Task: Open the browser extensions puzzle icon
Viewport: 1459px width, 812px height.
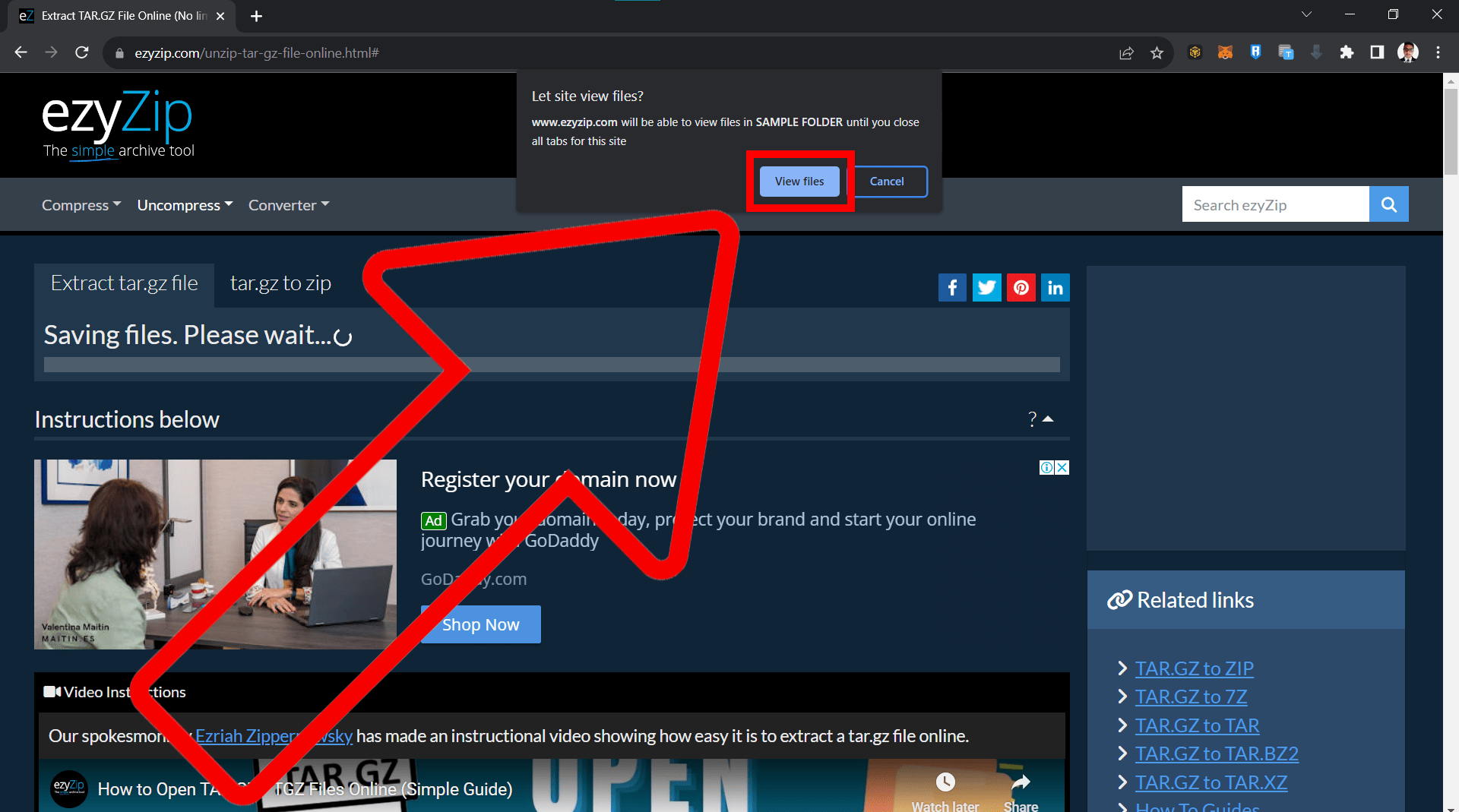Action: pos(1347,52)
